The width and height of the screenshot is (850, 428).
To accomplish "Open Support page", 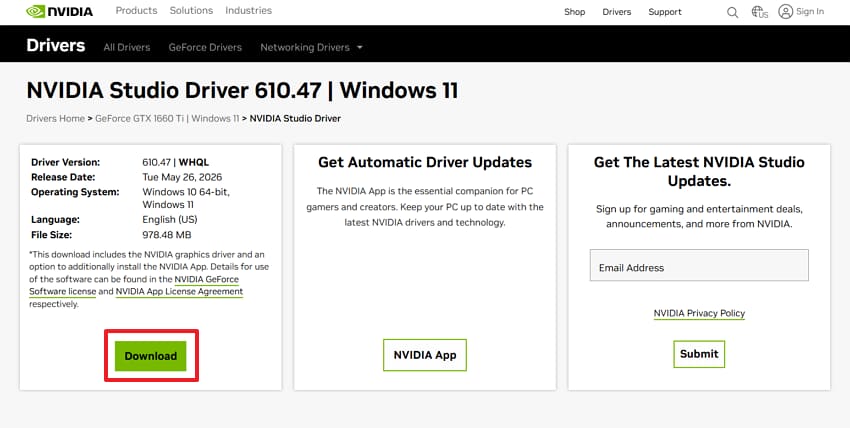I will click(665, 12).
